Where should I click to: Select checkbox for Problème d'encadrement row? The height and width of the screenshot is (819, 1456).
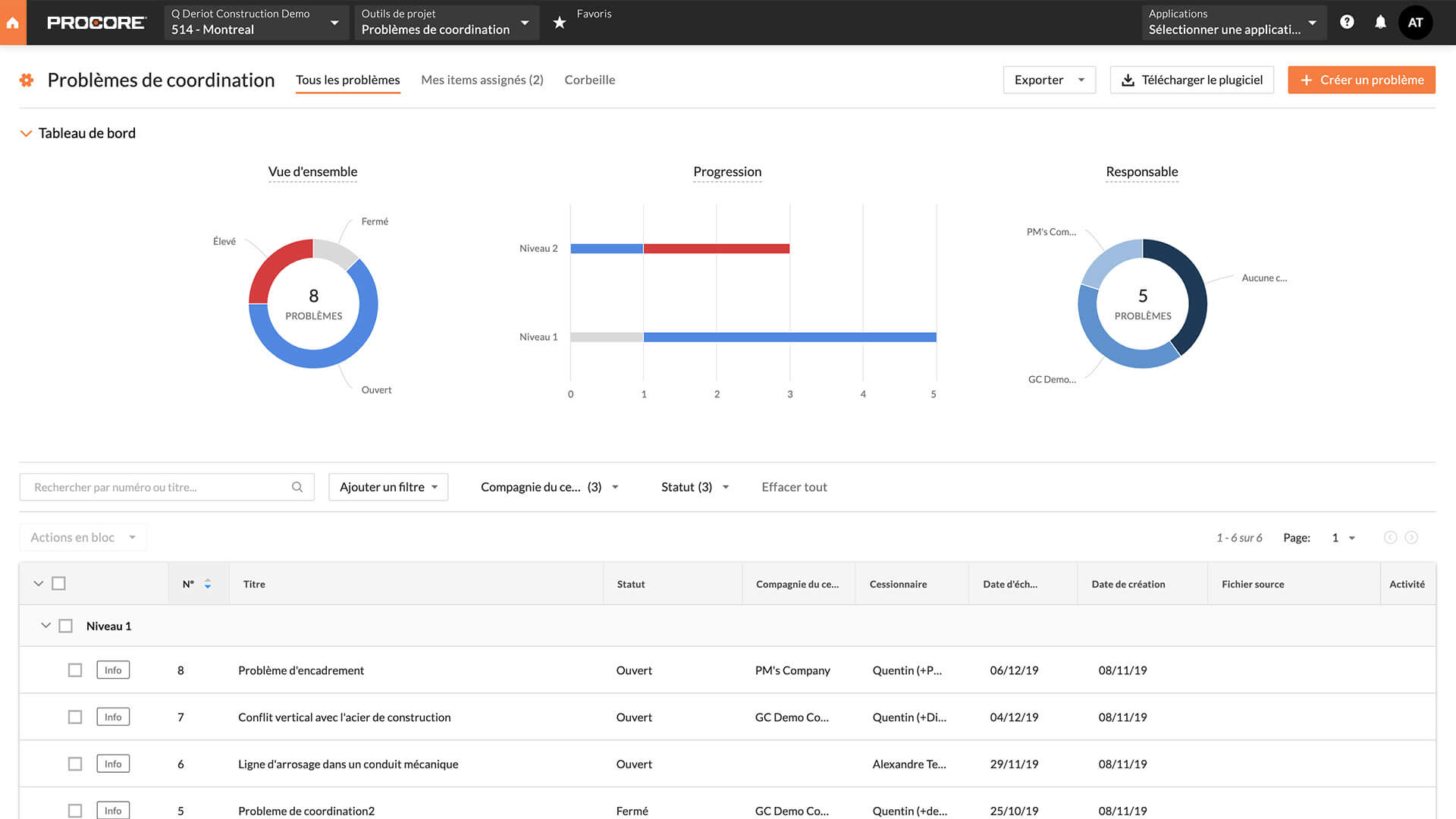pyautogui.click(x=75, y=670)
